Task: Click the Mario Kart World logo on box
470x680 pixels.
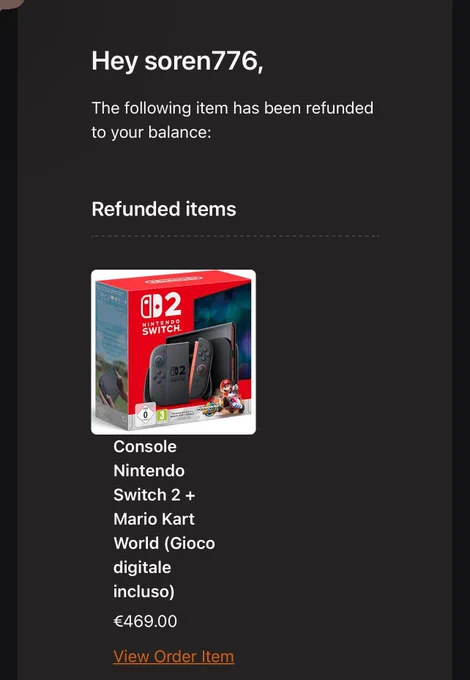Action: (208, 412)
